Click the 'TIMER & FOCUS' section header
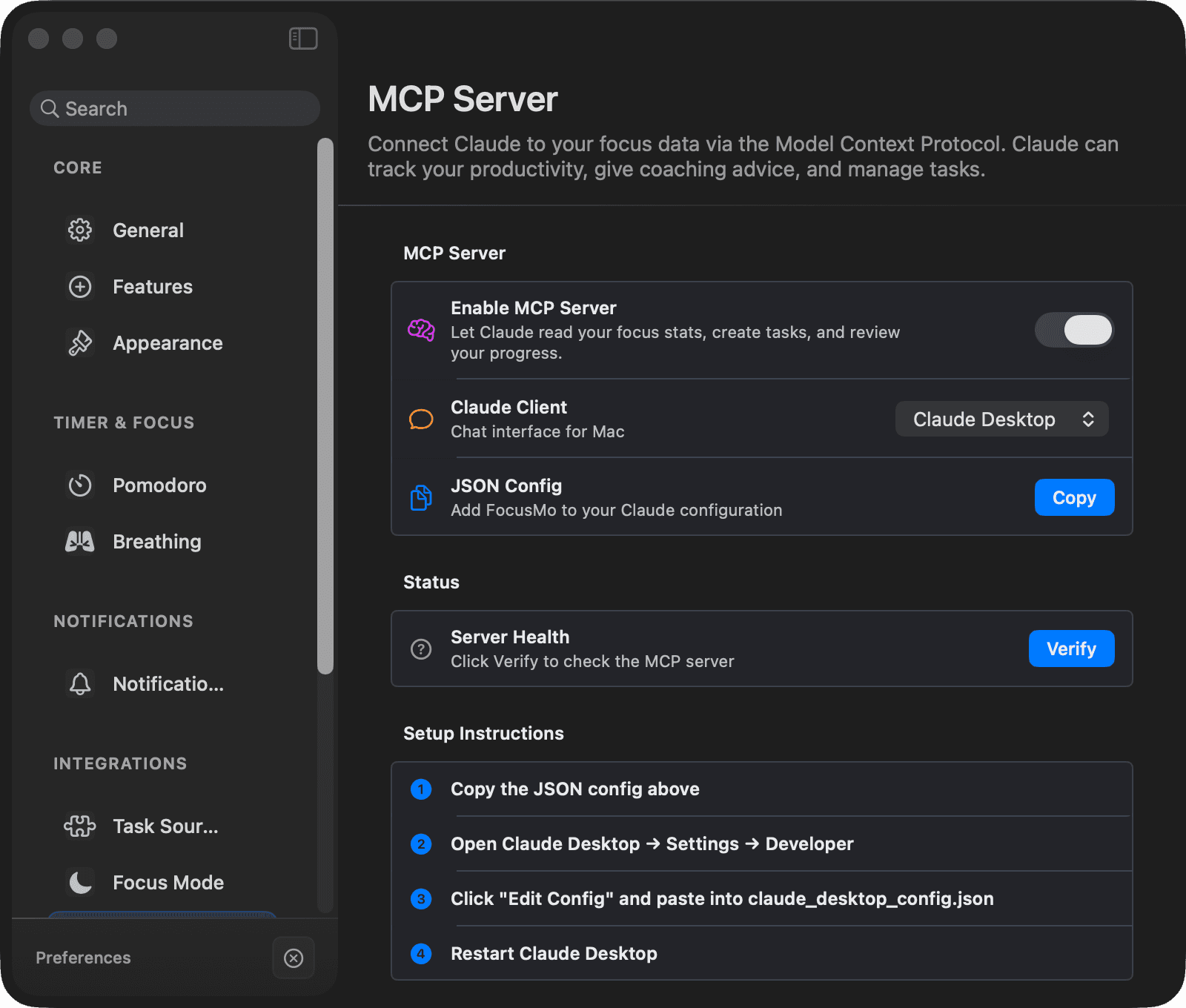 pos(124,422)
